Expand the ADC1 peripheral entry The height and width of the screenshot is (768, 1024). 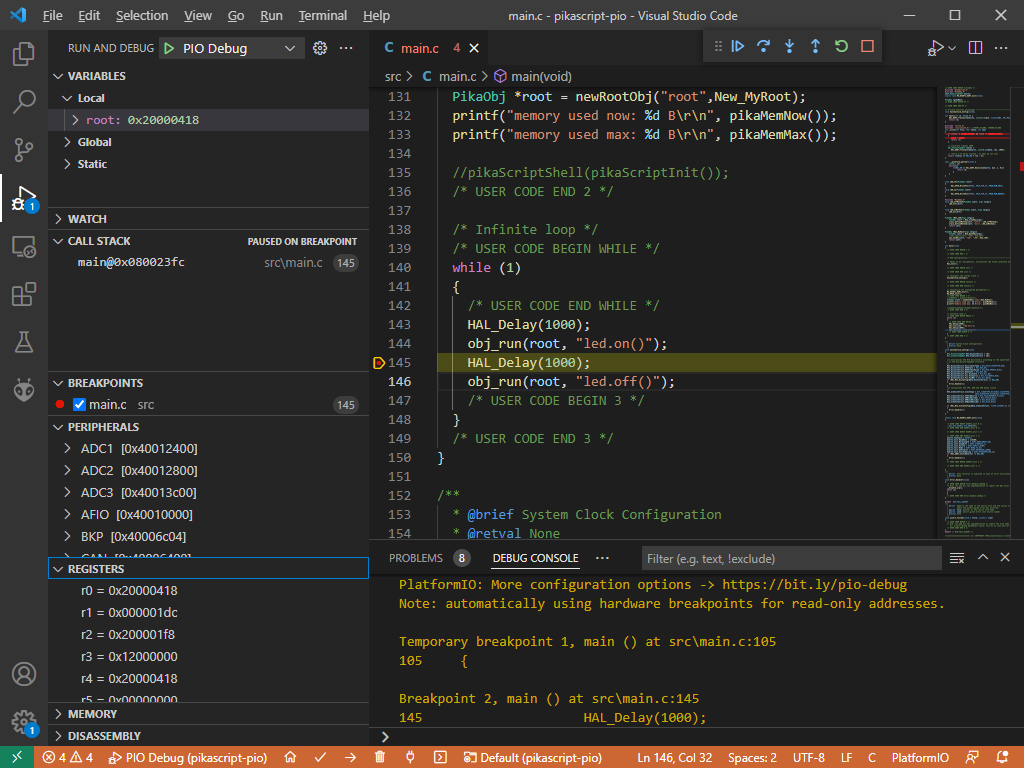(97, 448)
